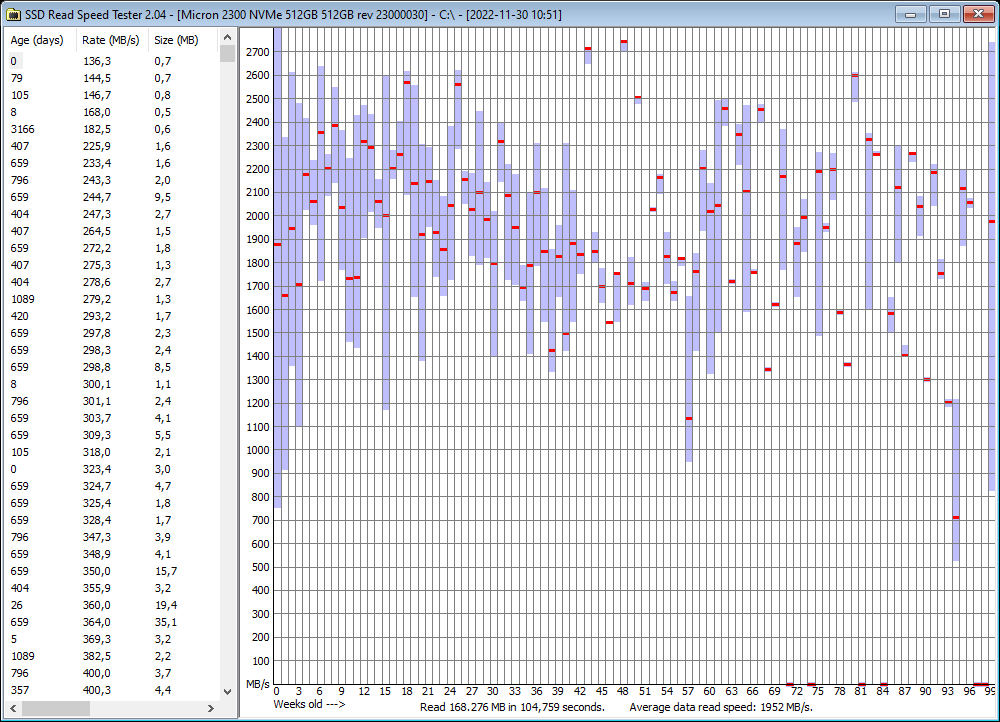
Task: Select the row with rate 325,4
Action: [x=112, y=503]
